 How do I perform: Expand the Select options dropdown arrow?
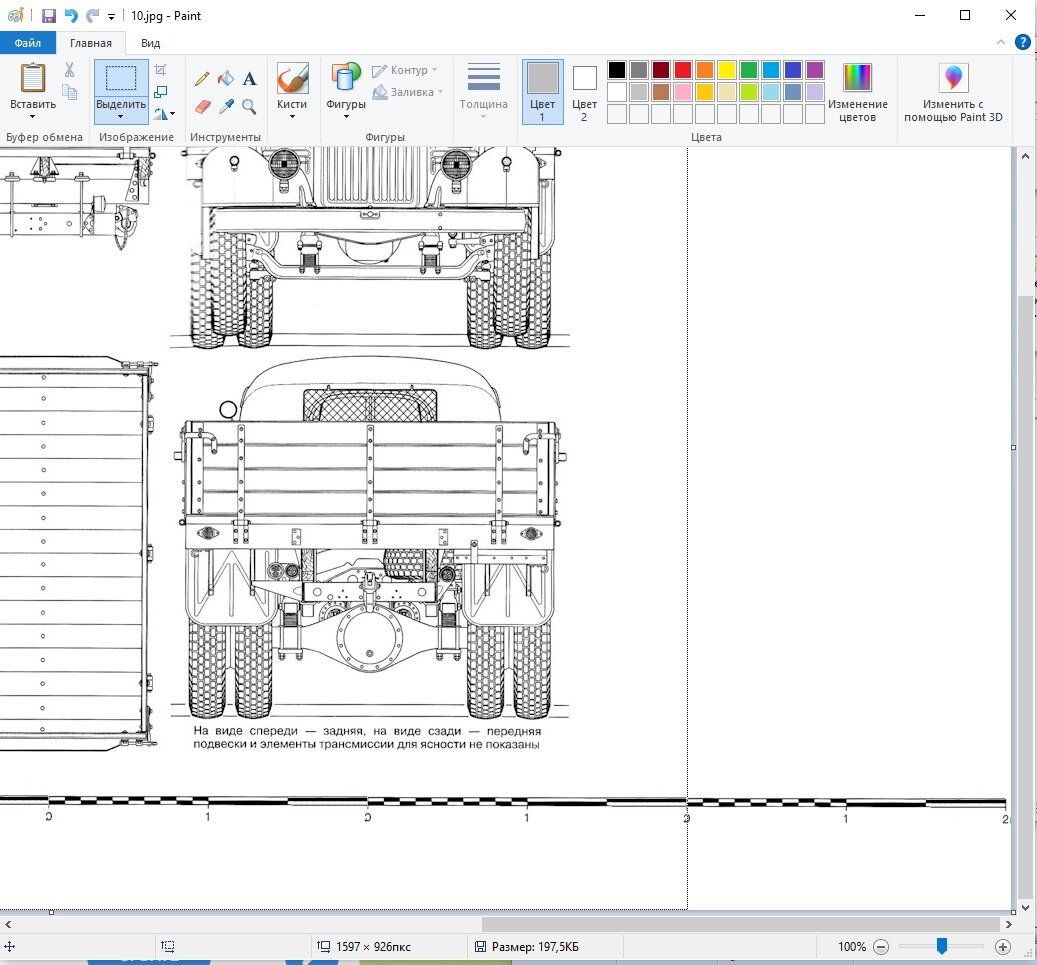coord(120,116)
